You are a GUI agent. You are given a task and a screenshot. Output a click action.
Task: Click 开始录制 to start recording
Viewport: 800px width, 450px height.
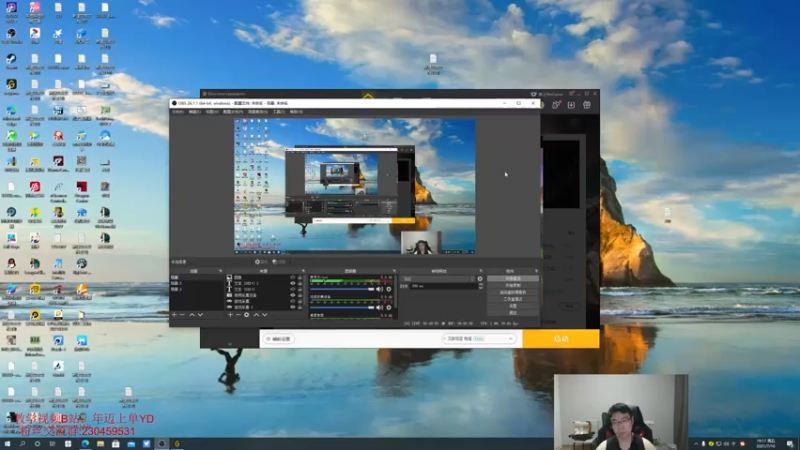(x=513, y=286)
